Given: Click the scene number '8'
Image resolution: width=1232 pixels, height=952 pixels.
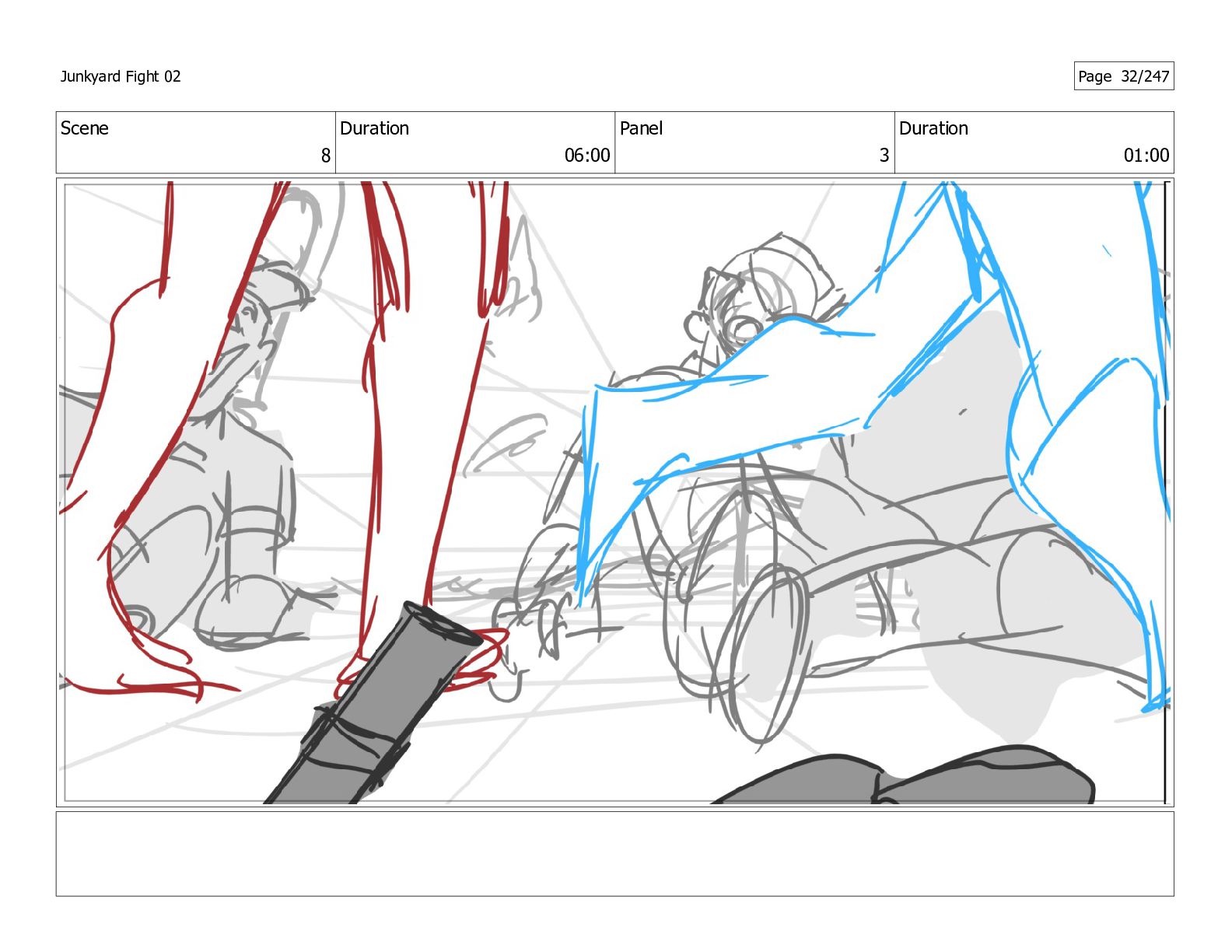Looking at the screenshot, I should 326,156.
